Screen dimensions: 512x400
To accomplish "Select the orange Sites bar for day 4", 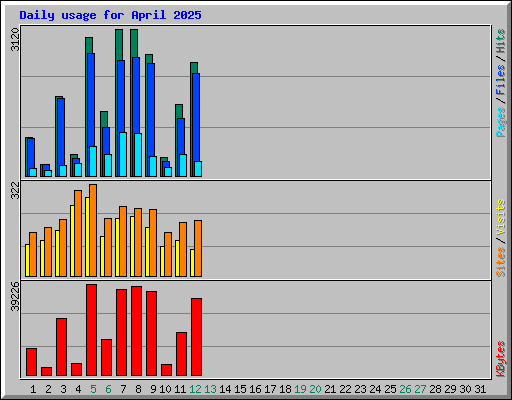I will coord(78,233).
